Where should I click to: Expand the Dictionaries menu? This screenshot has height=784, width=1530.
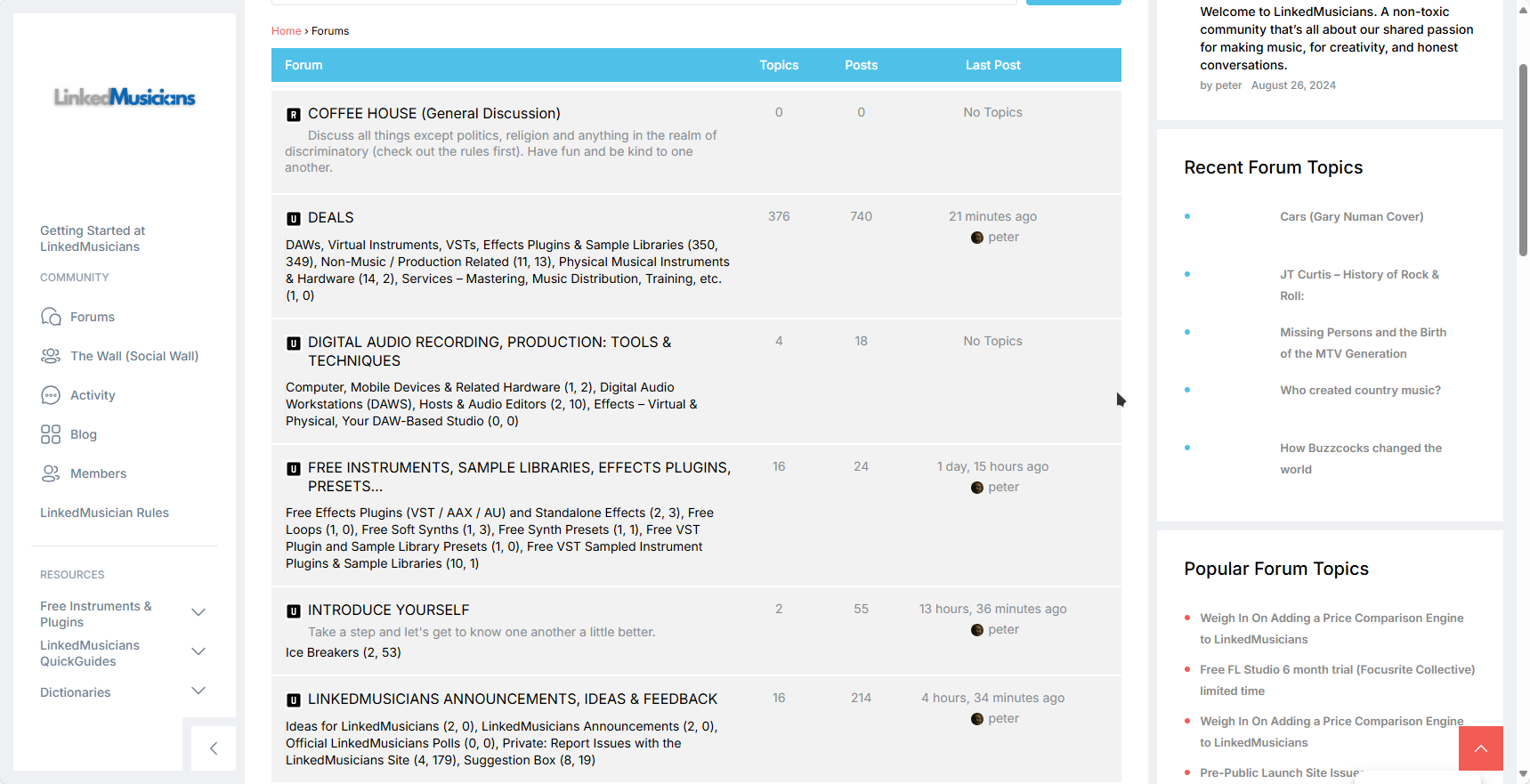(x=198, y=691)
